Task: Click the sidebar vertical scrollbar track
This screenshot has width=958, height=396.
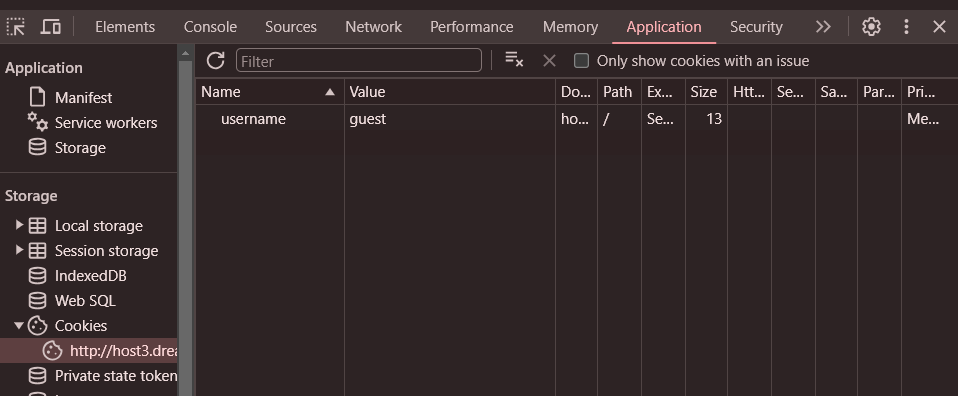Action: click(186, 229)
